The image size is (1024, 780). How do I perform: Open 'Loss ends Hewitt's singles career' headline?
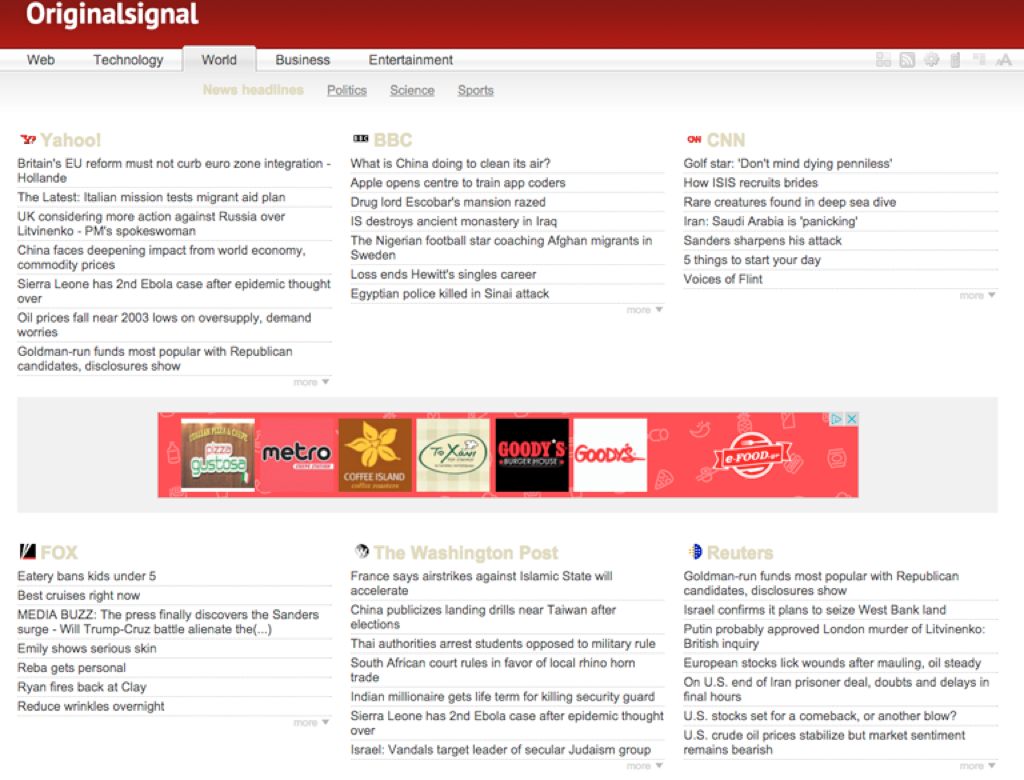point(443,274)
